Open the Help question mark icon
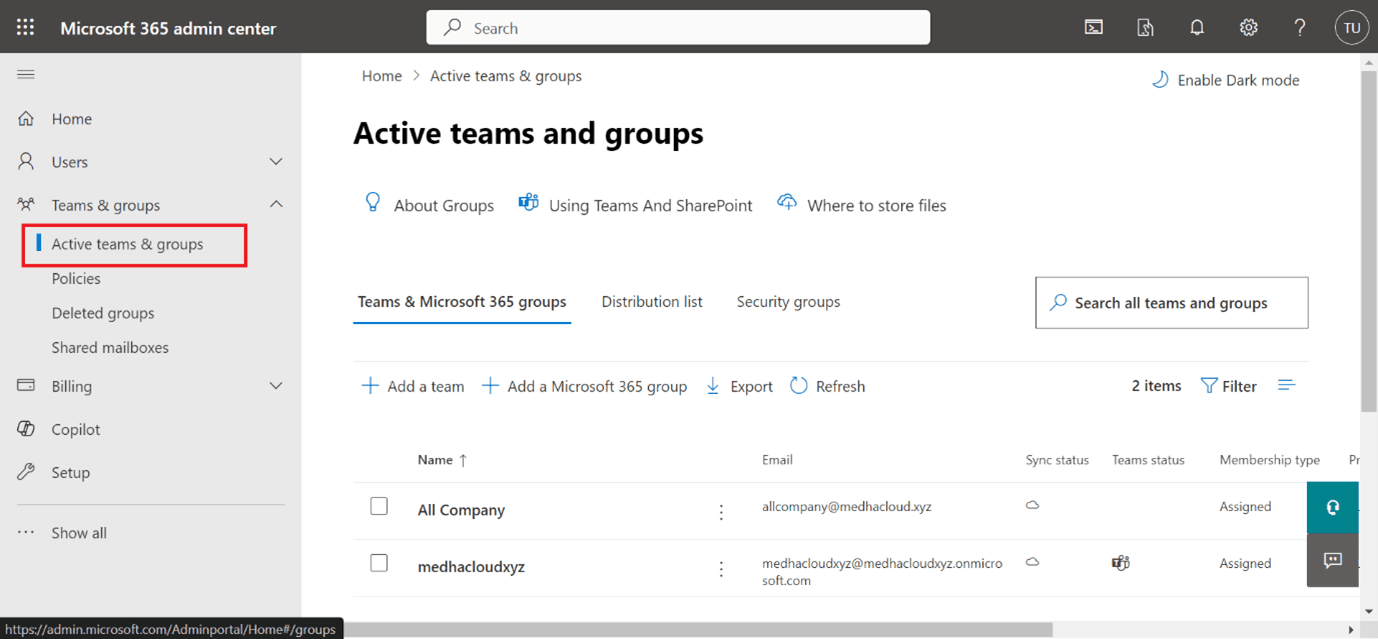The height and width of the screenshot is (639, 1378). coord(1299,27)
